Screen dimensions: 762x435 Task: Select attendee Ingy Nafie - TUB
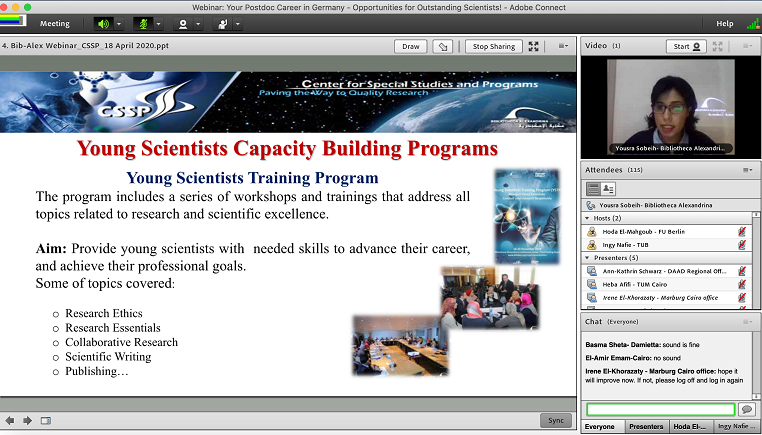[667, 245]
